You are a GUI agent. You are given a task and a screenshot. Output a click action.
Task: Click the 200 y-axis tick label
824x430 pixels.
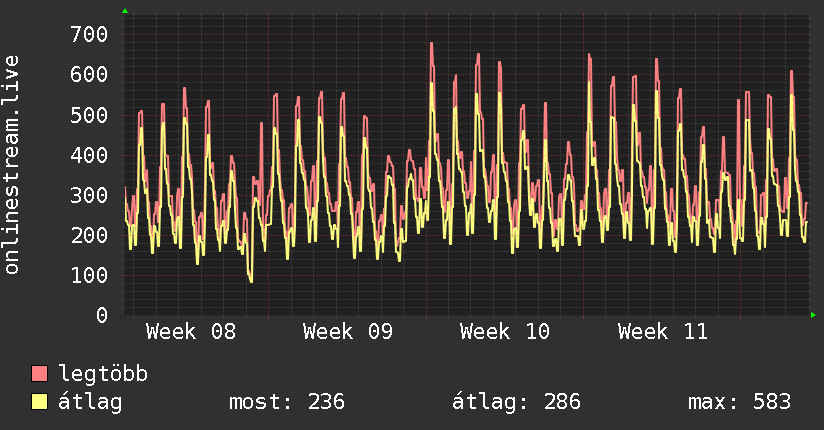(x=89, y=235)
